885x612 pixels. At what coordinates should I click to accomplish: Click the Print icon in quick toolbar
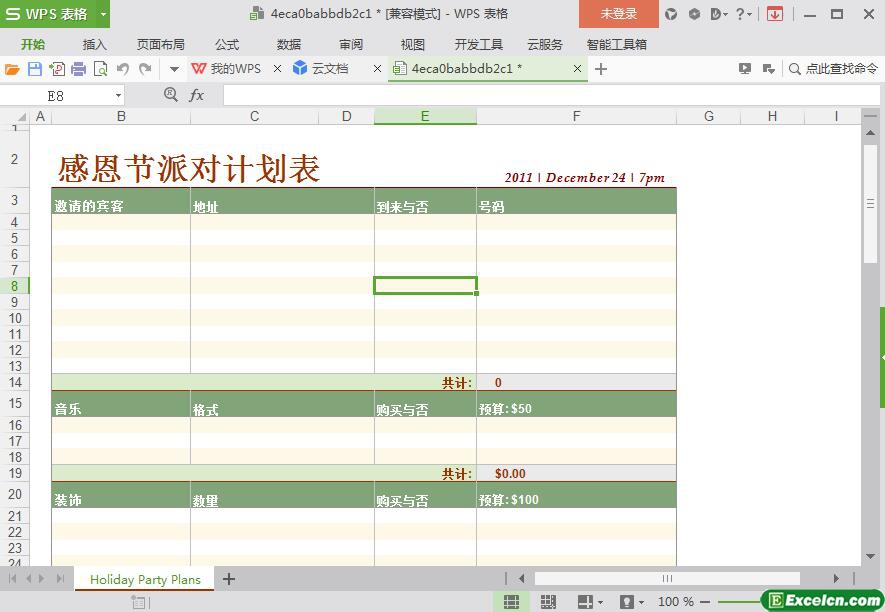[x=78, y=69]
